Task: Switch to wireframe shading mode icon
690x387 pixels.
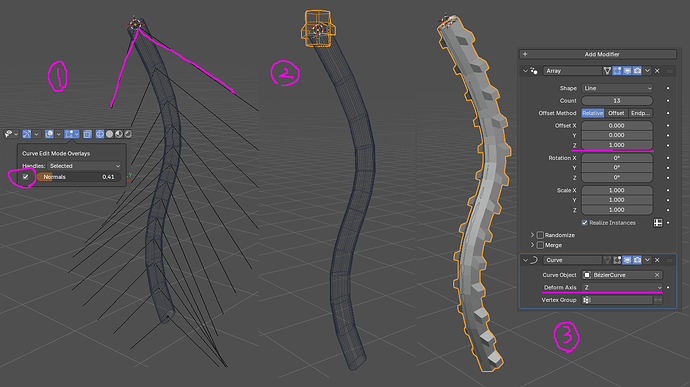Action: click(x=100, y=134)
